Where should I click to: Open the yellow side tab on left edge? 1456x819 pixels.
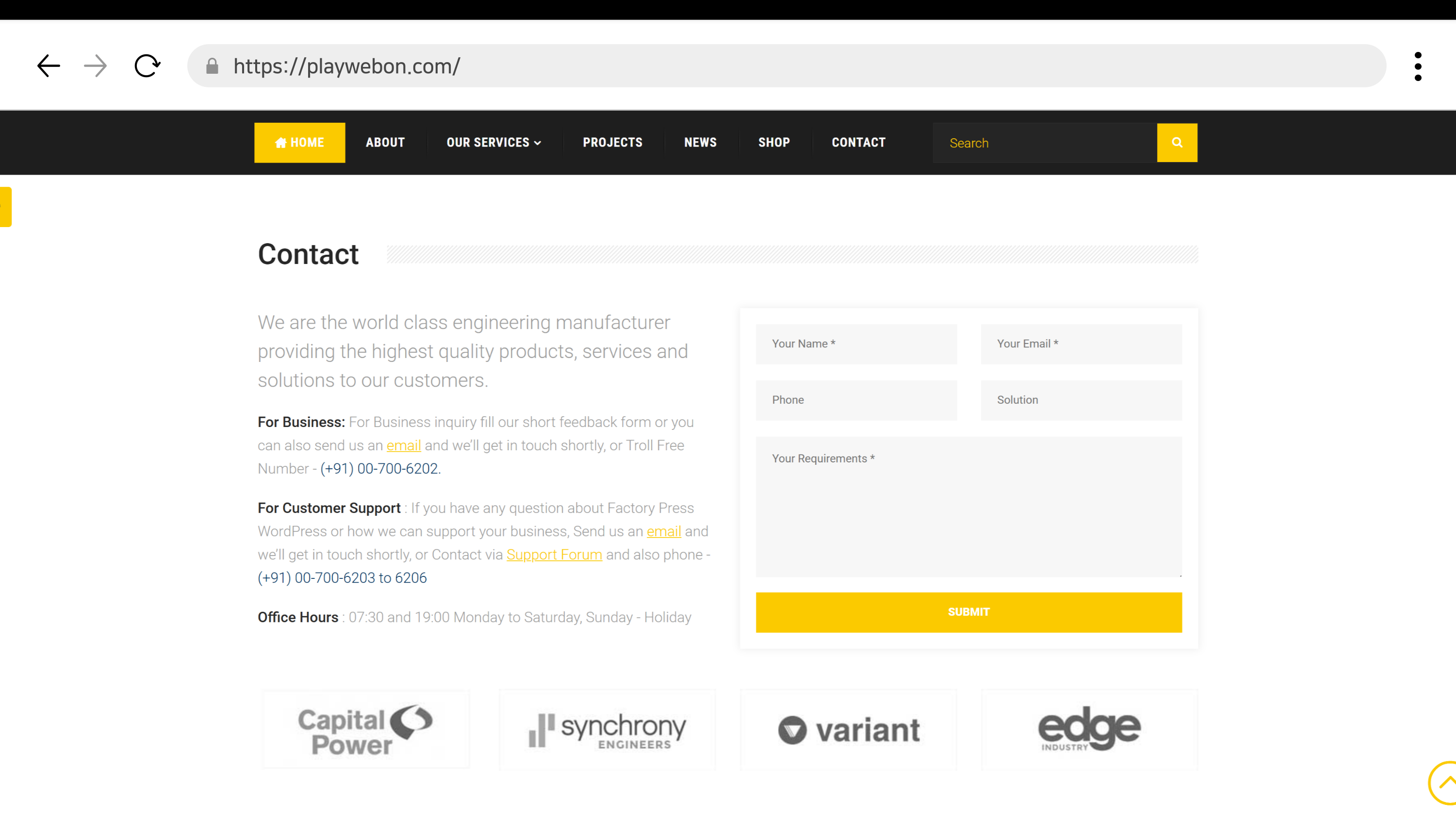pos(5,206)
